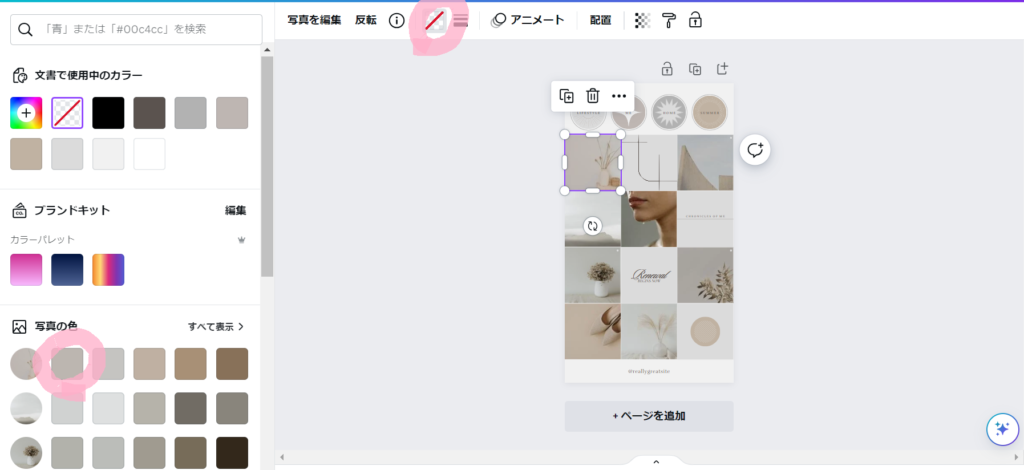This screenshot has height=470, width=1024.
Task: Pick the black document color swatch
Action: pyautogui.click(x=108, y=113)
